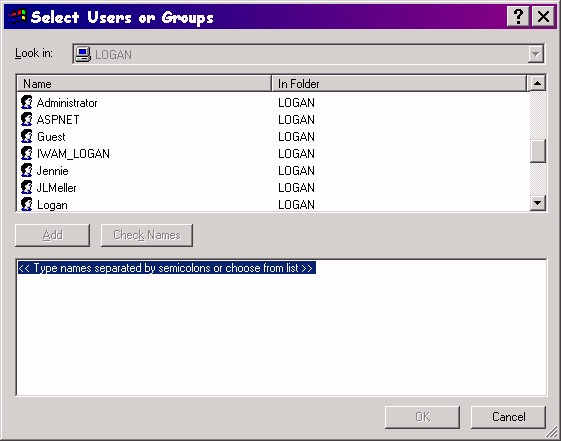Click the ASPNET user icon
Screen dimensions: 561x441
click(x=26, y=119)
